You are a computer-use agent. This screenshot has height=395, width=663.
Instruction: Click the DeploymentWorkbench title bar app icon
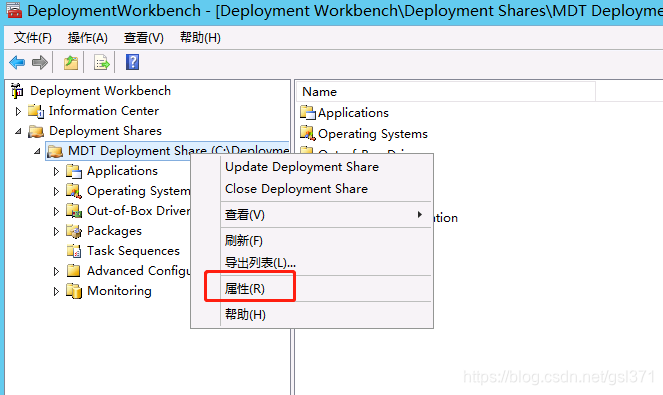point(14,10)
